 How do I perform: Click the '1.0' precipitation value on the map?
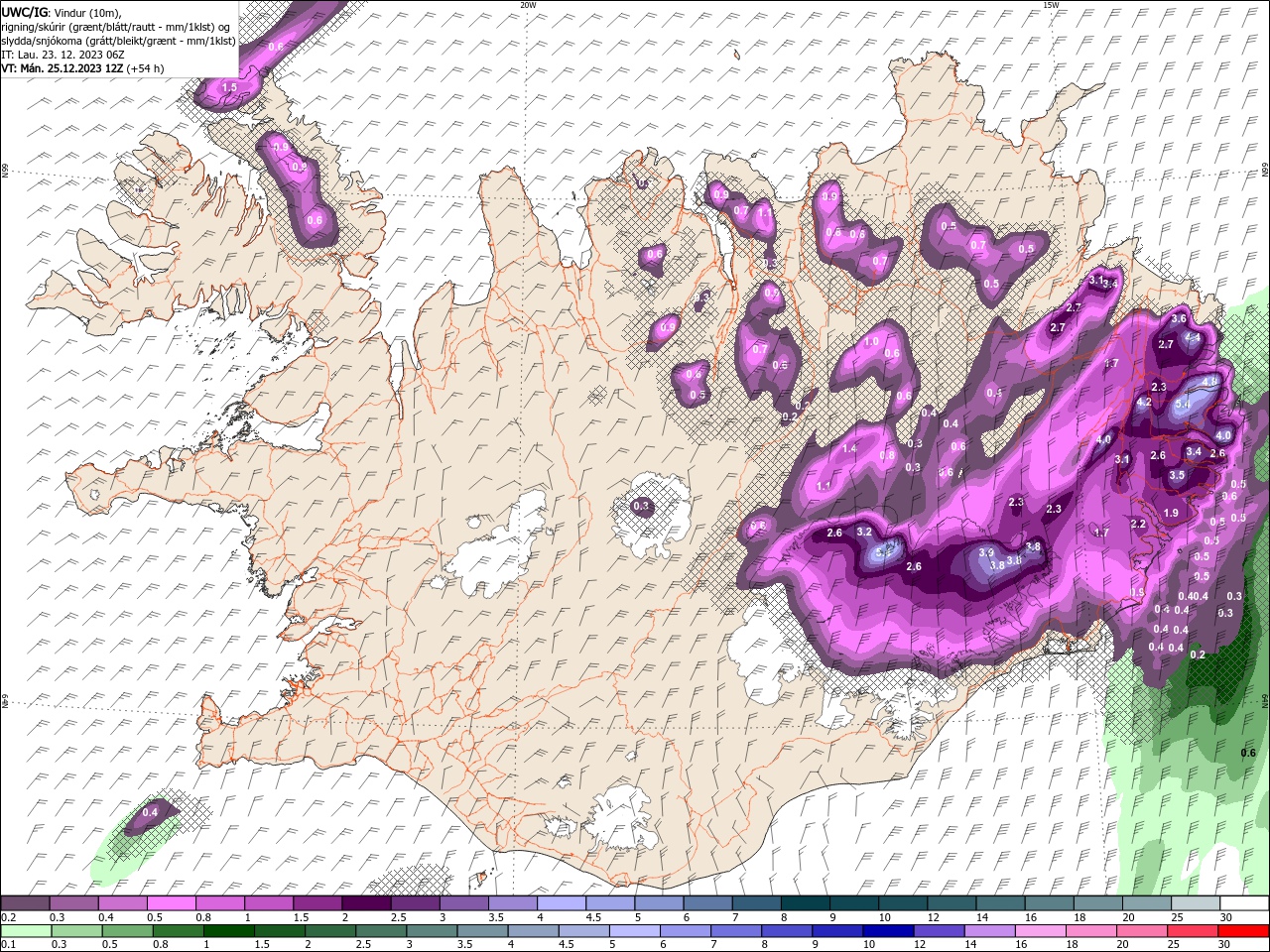tap(871, 342)
